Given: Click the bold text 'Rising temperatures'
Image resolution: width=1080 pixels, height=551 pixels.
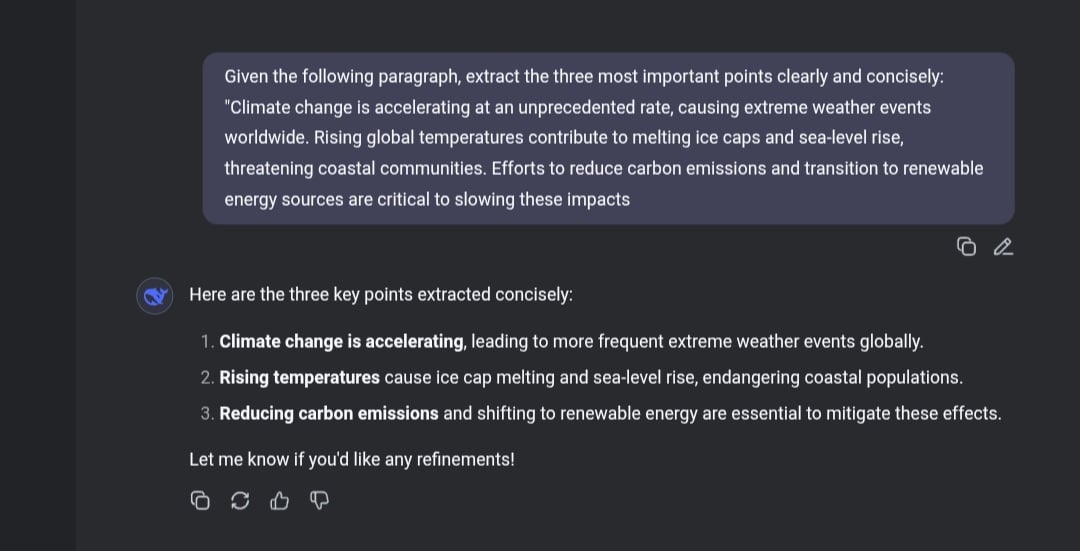Looking at the screenshot, I should click(300, 377).
